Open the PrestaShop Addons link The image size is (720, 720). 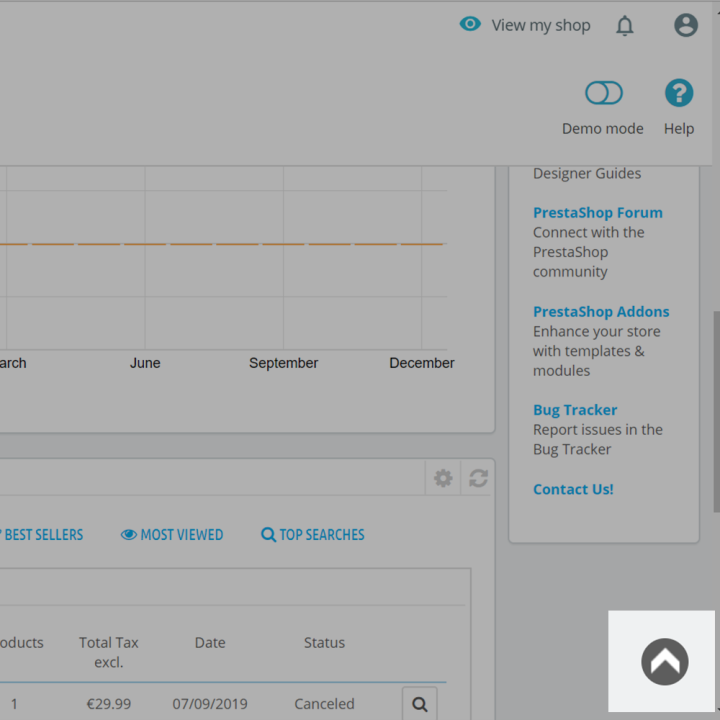coord(601,311)
